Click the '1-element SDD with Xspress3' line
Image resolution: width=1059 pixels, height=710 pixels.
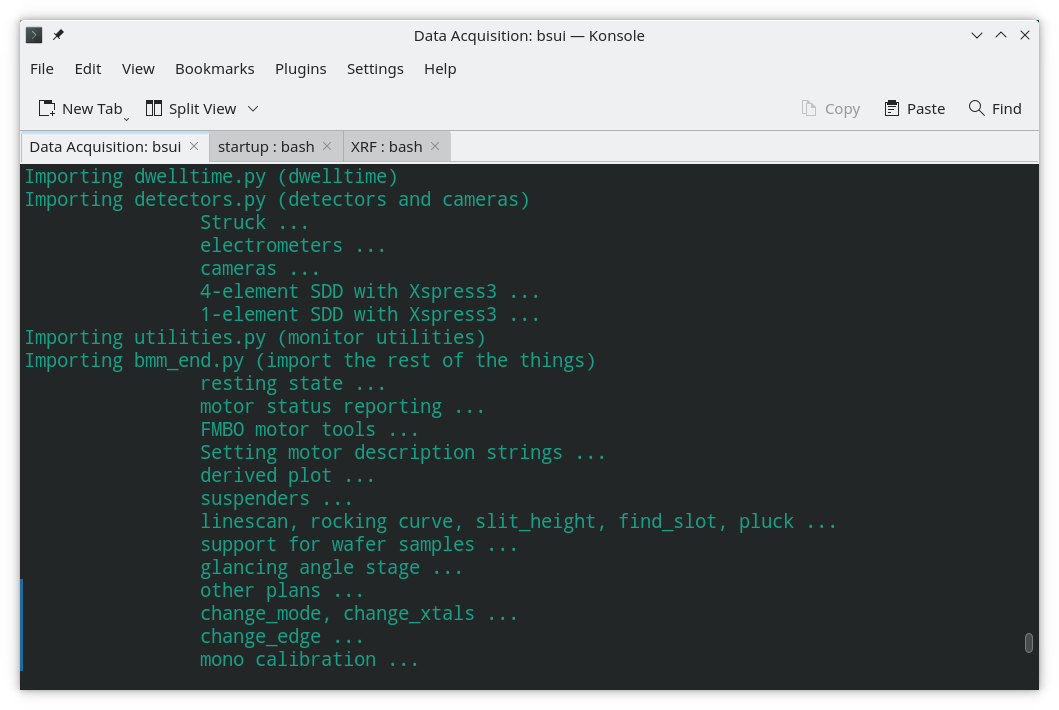(x=369, y=315)
